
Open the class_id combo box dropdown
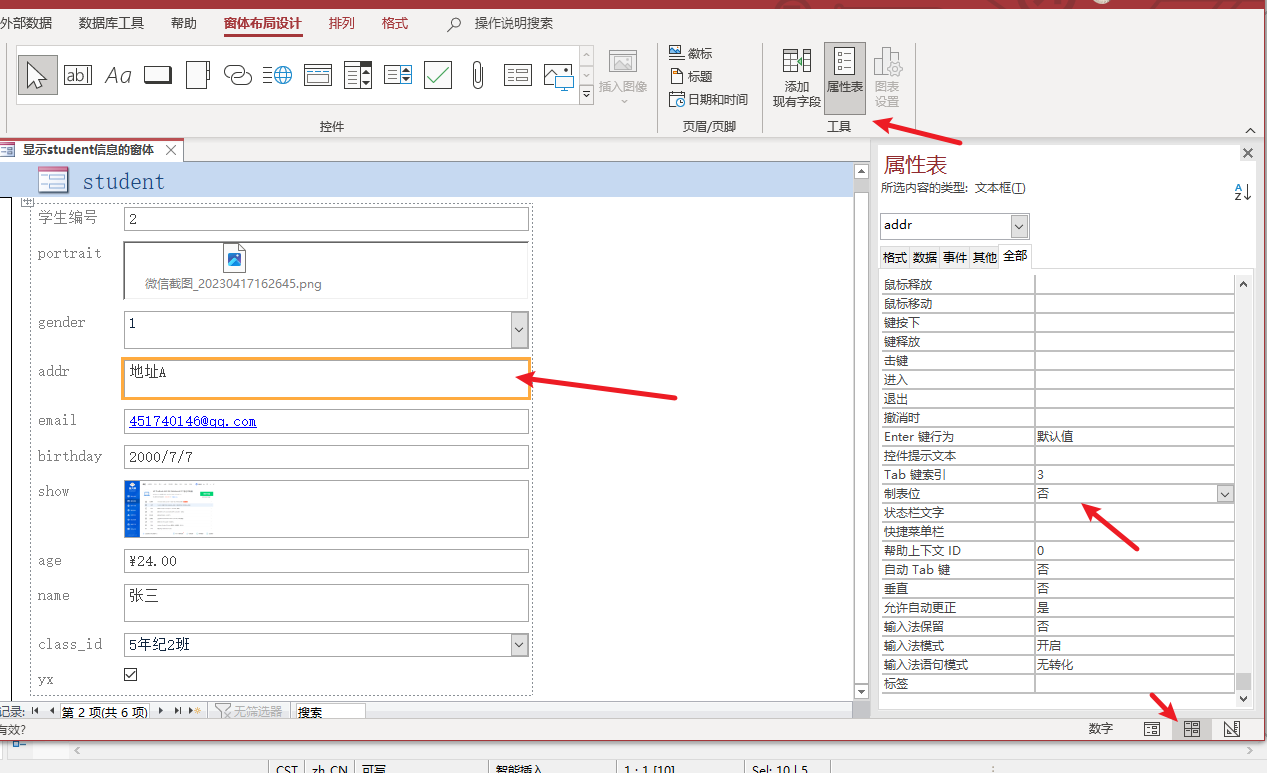(x=519, y=645)
